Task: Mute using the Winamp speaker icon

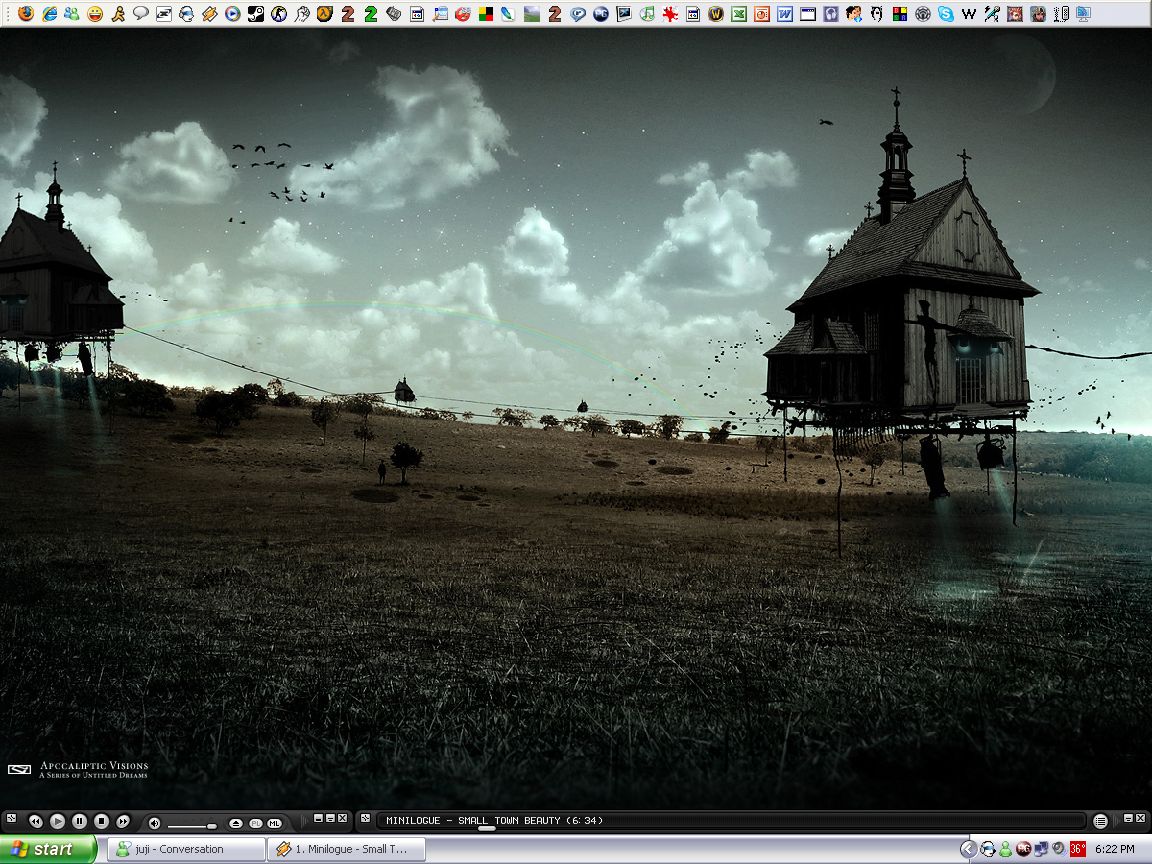Action: click(x=154, y=823)
